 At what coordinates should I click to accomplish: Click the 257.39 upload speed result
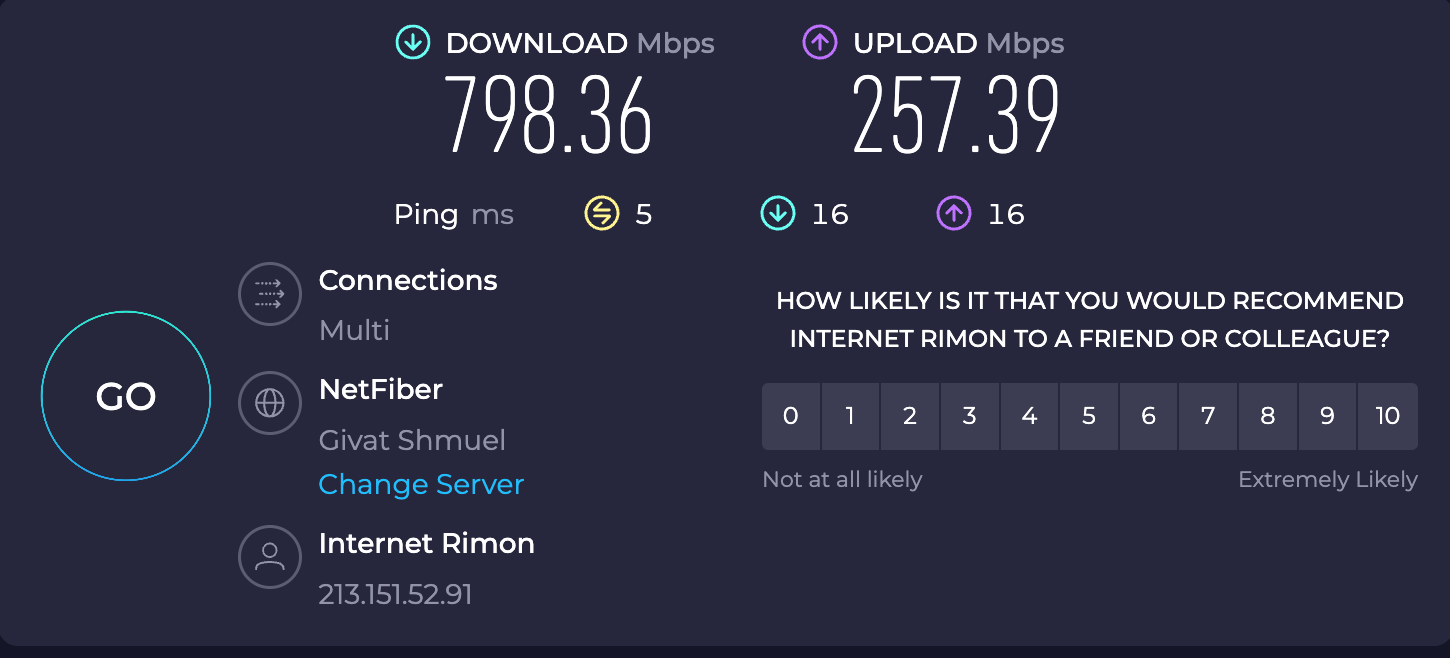pos(955,115)
